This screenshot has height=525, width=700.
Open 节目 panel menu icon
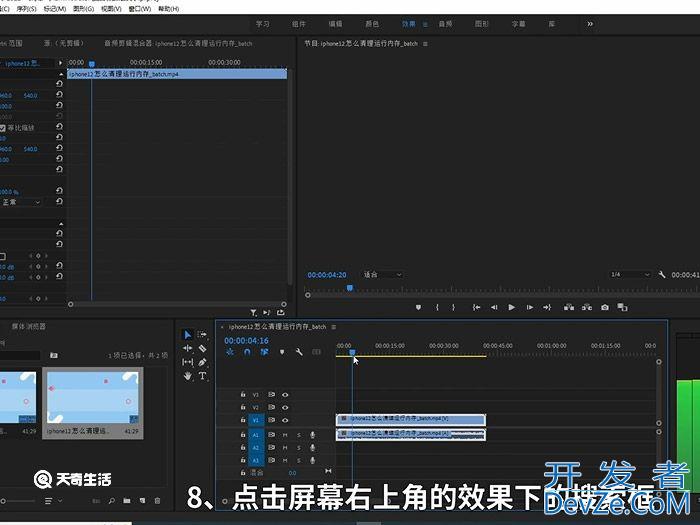425,44
